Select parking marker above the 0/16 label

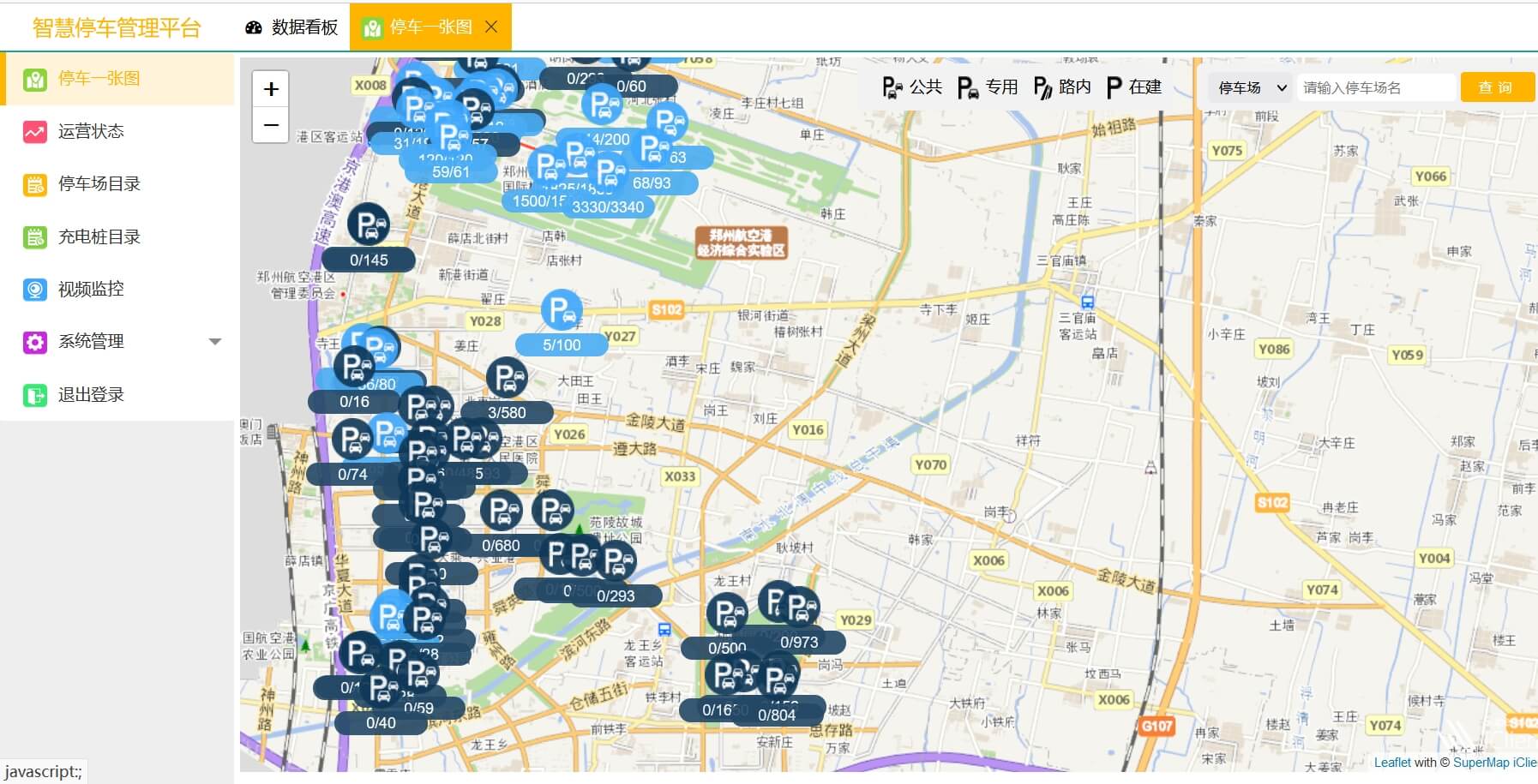pyautogui.click(x=353, y=366)
